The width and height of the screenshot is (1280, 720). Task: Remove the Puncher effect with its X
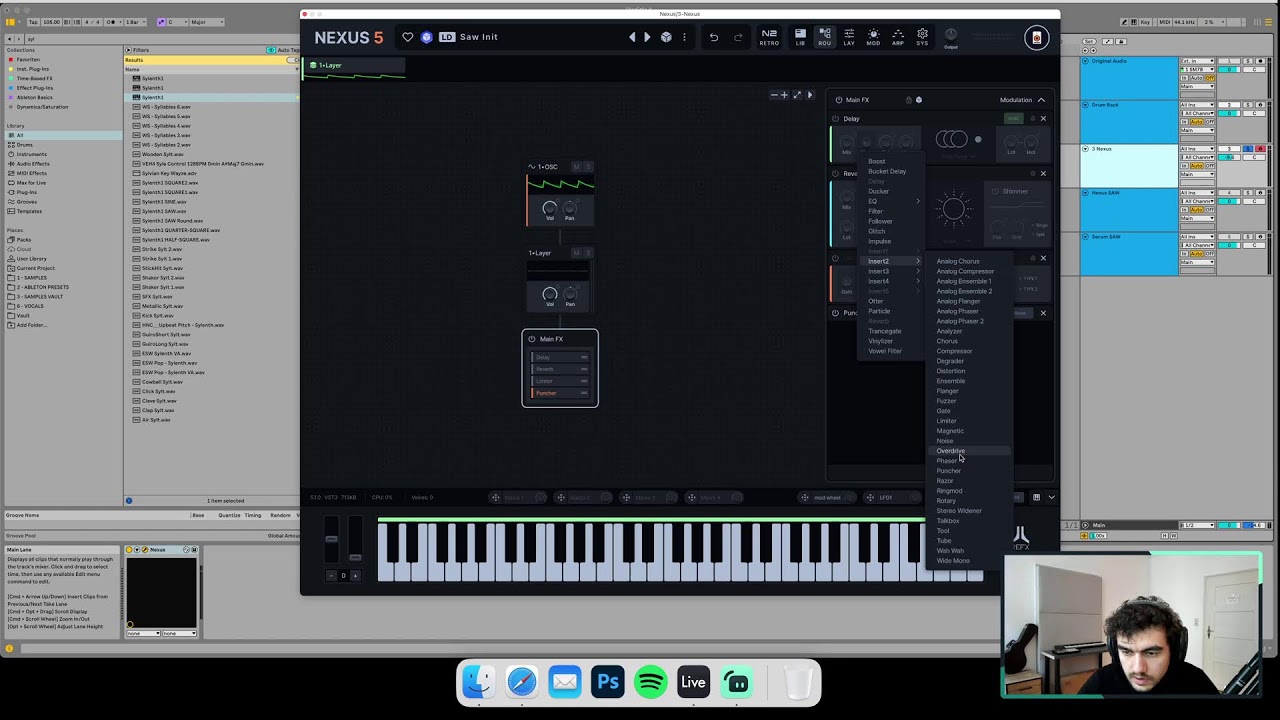[1043, 313]
